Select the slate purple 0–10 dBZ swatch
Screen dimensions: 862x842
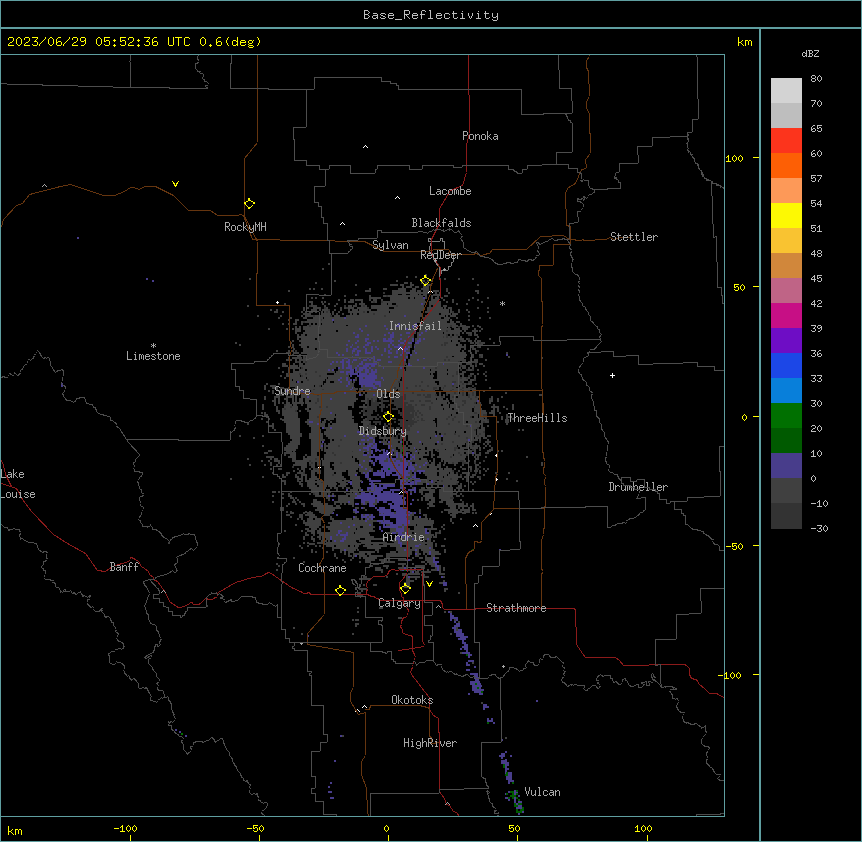click(786, 466)
